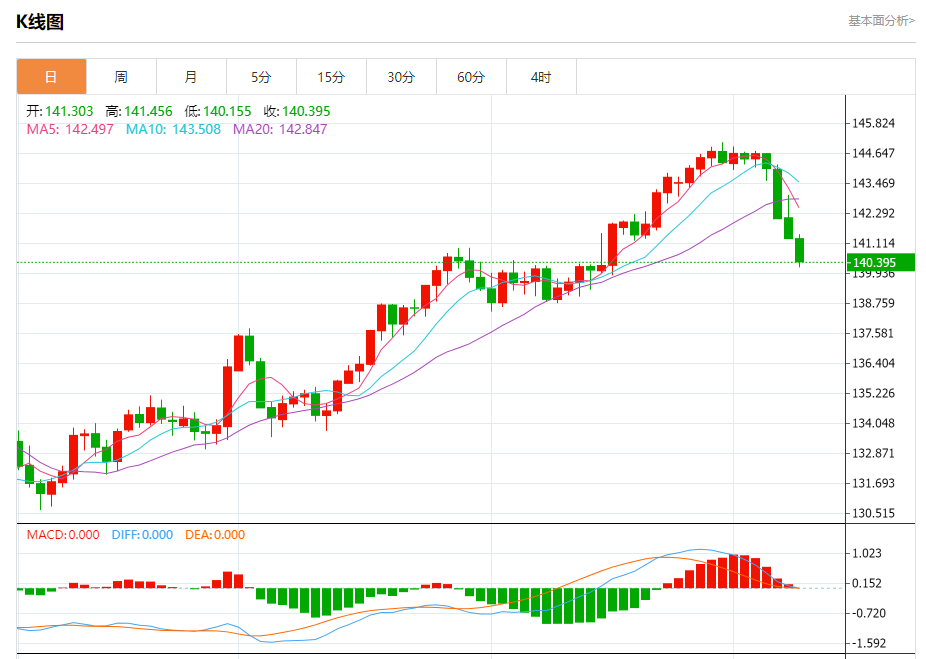
Task: Select the 日 daily chart tab
Action: tap(51, 77)
